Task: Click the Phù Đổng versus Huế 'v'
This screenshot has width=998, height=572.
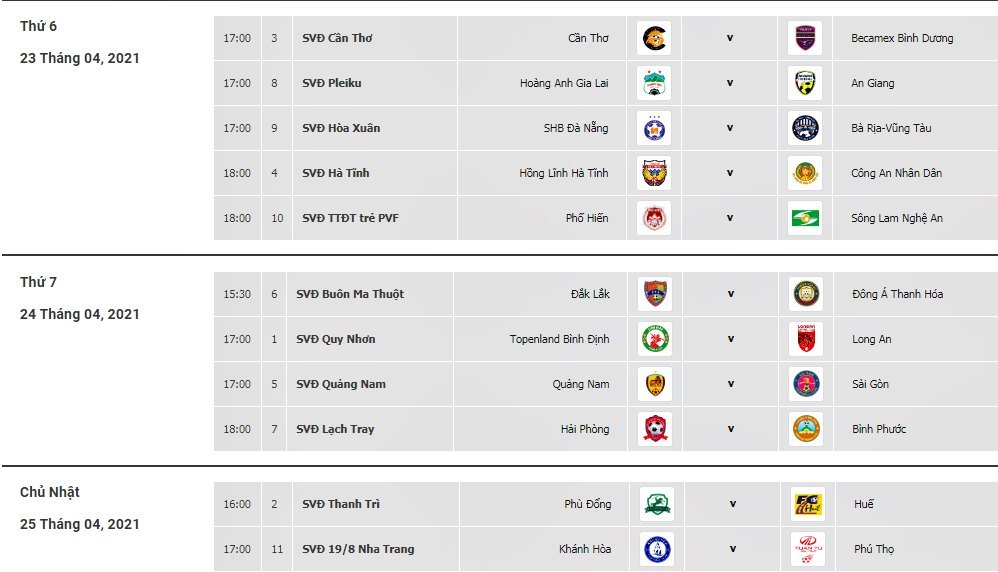Action: [733, 505]
